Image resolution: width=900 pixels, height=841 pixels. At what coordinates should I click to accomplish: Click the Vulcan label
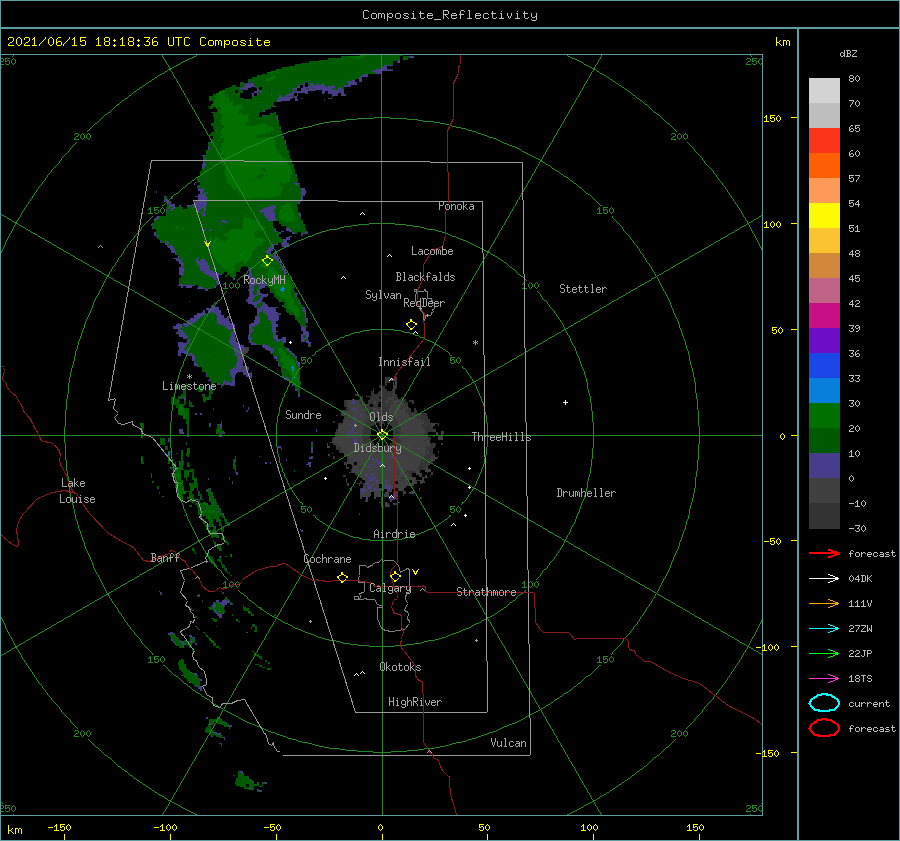(509, 743)
